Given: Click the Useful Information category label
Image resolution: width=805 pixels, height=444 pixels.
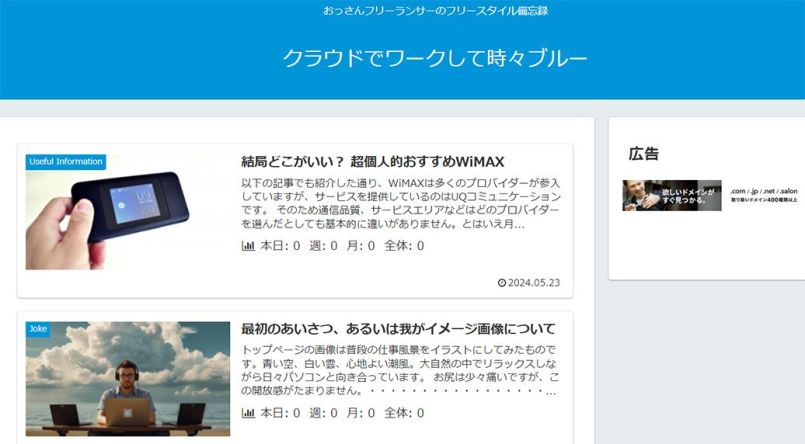Looking at the screenshot, I should pyautogui.click(x=66, y=162).
